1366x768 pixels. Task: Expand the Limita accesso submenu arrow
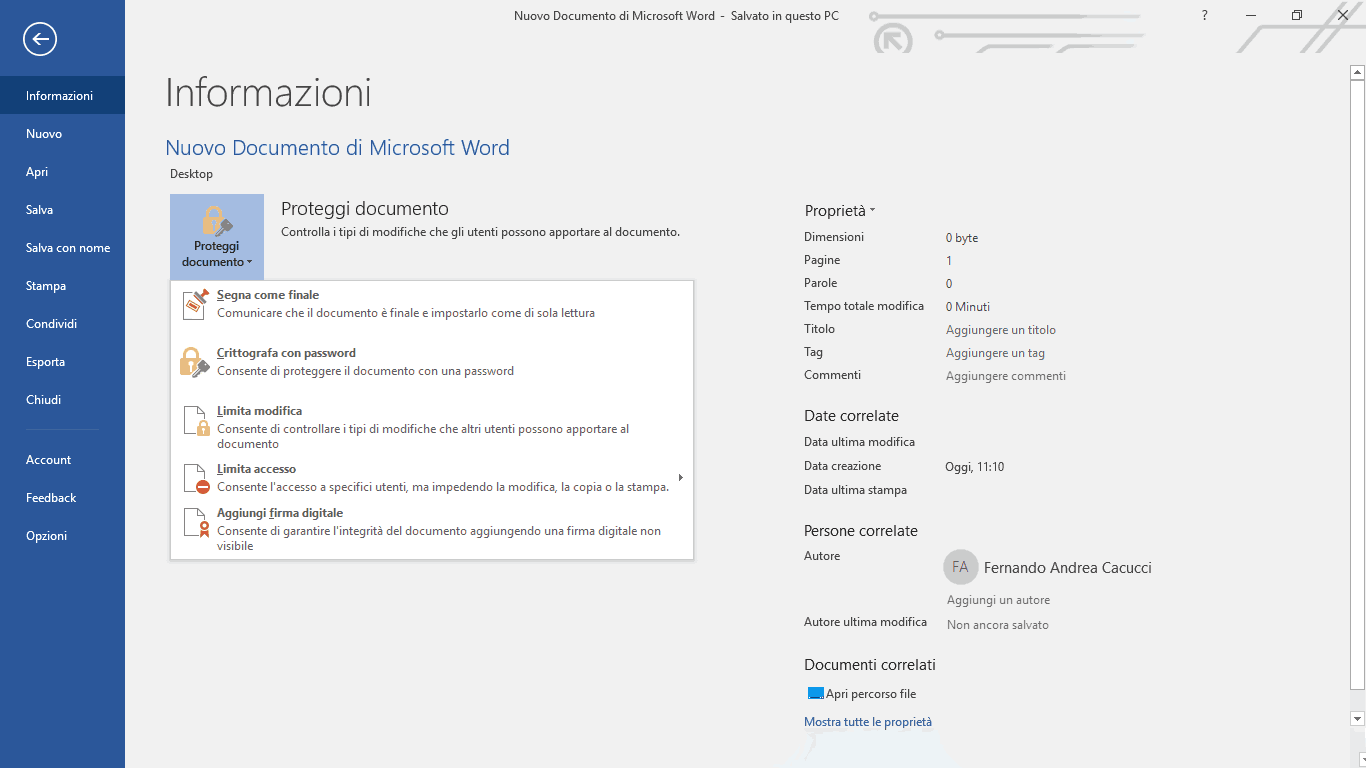click(x=681, y=478)
